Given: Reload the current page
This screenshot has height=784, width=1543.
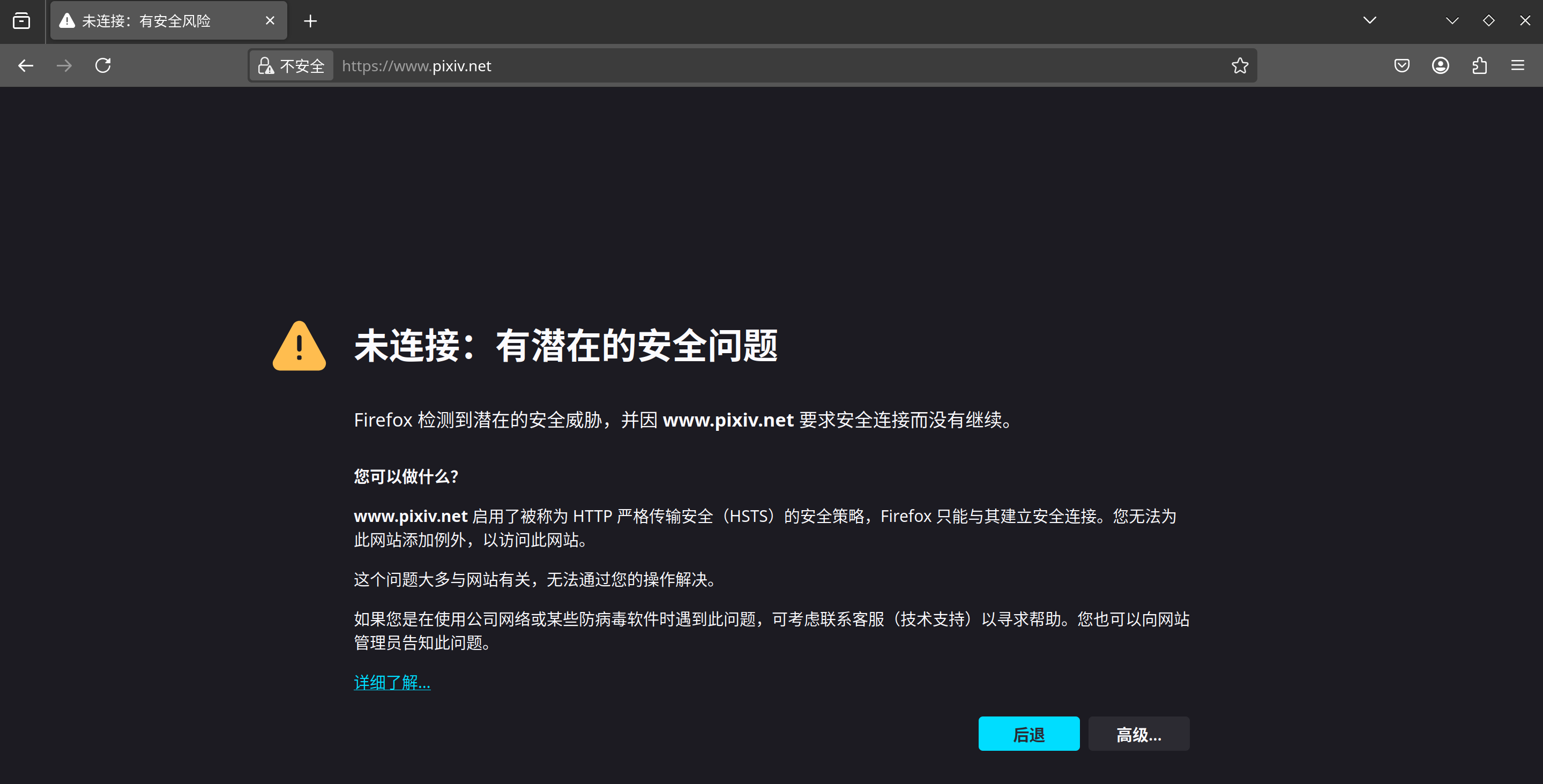Looking at the screenshot, I should [x=103, y=65].
